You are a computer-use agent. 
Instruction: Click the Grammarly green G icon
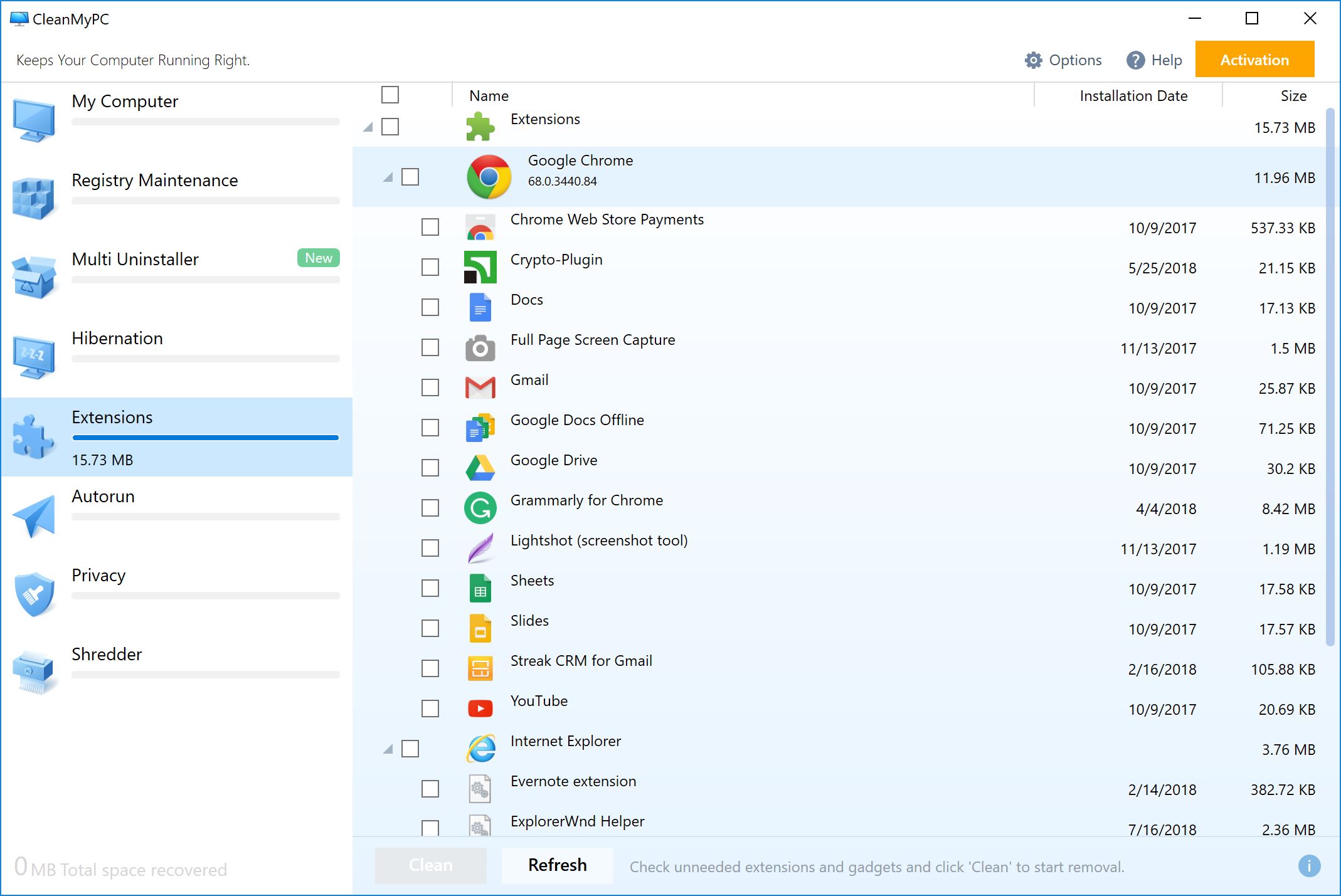[x=480, y=508]
